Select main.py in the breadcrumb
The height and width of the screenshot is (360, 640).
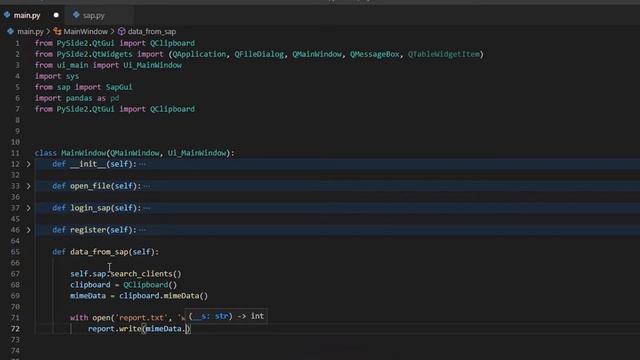point(30,31)
